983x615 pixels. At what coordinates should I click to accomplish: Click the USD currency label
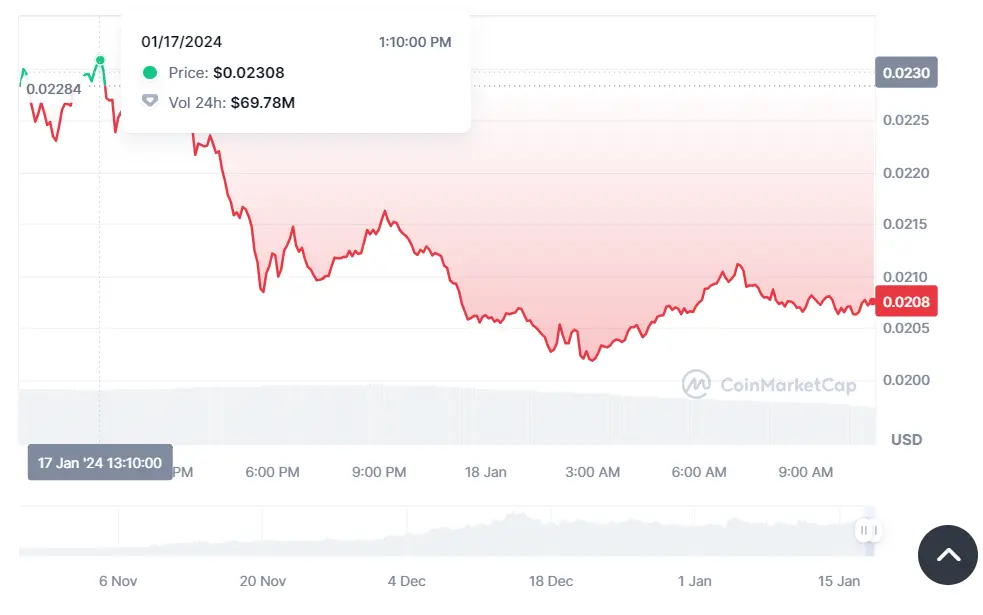point(906,440)
